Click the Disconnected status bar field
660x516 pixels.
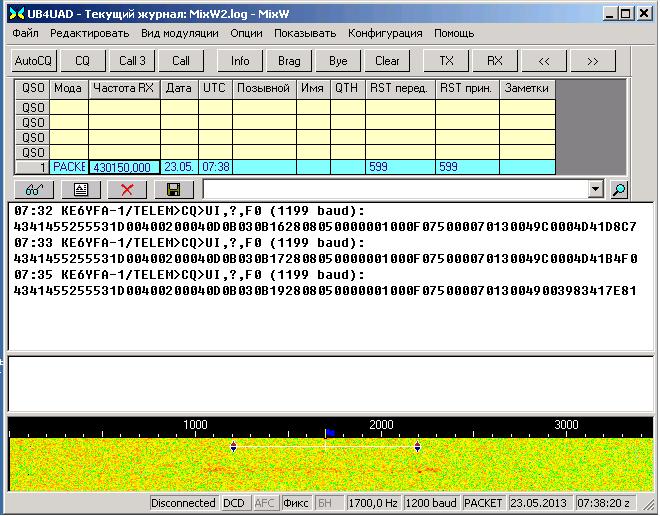click(183, 503)
